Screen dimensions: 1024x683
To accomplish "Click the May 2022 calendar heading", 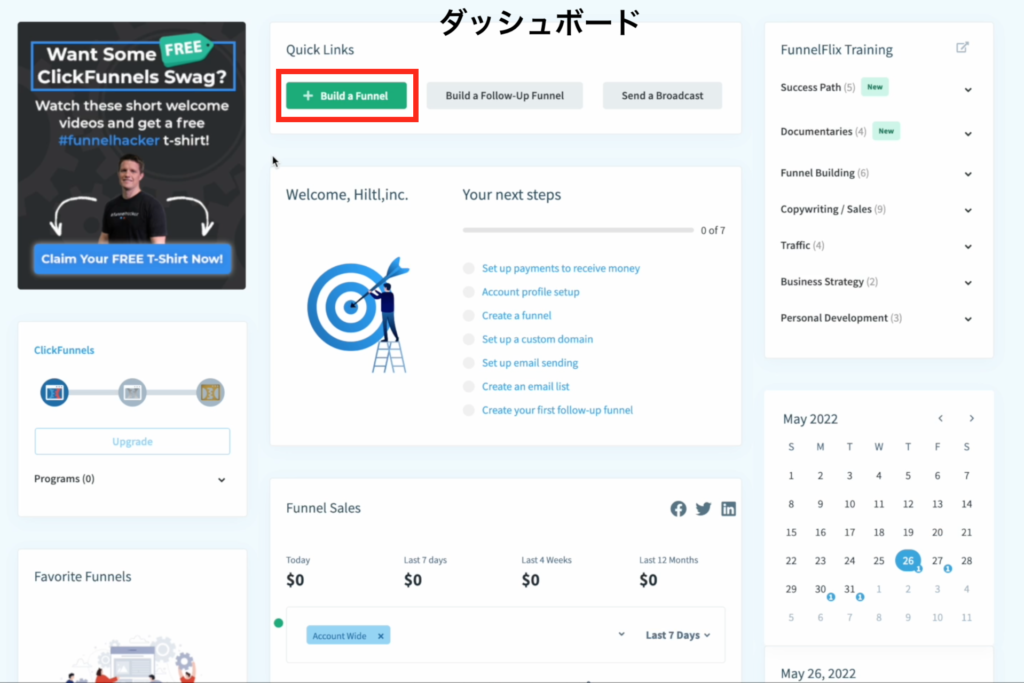I will tap(810, 419).
